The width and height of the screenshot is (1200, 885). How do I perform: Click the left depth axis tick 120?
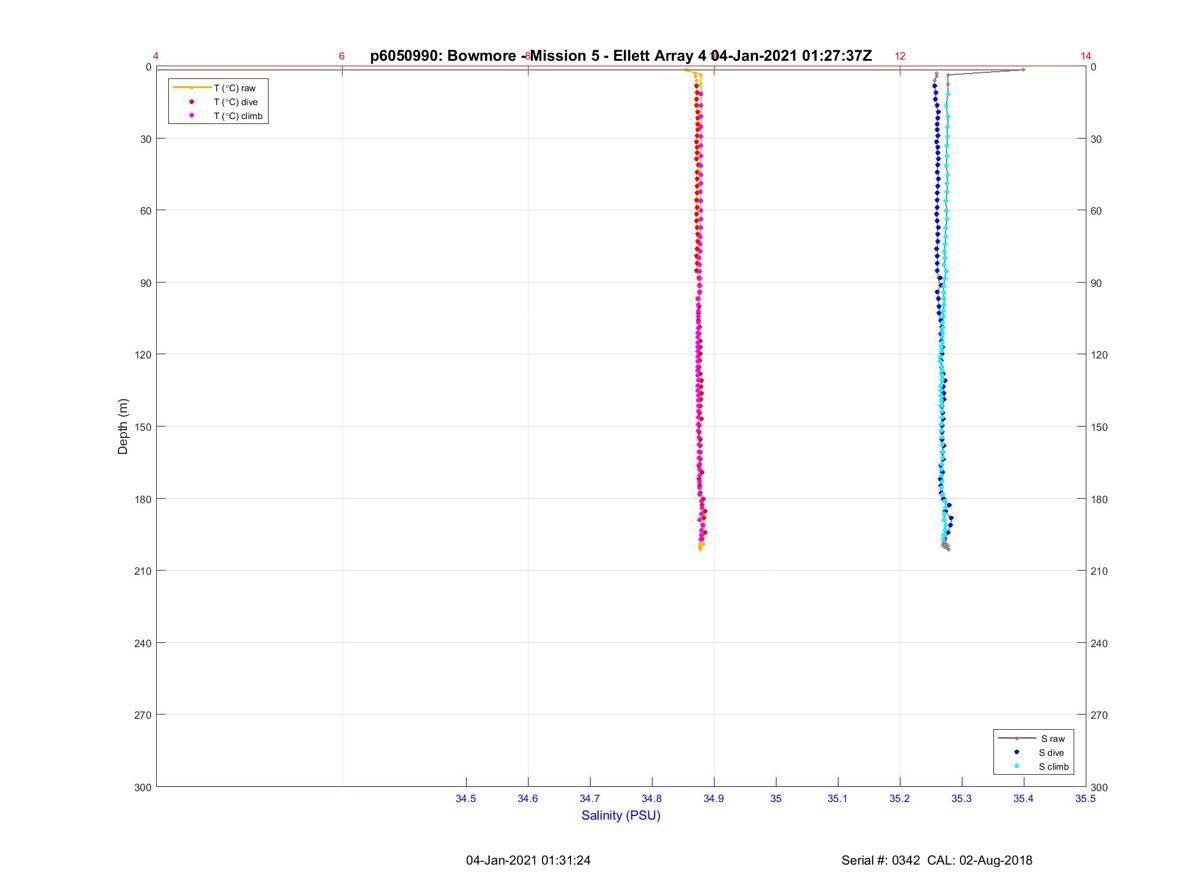(x=142, y=355)
